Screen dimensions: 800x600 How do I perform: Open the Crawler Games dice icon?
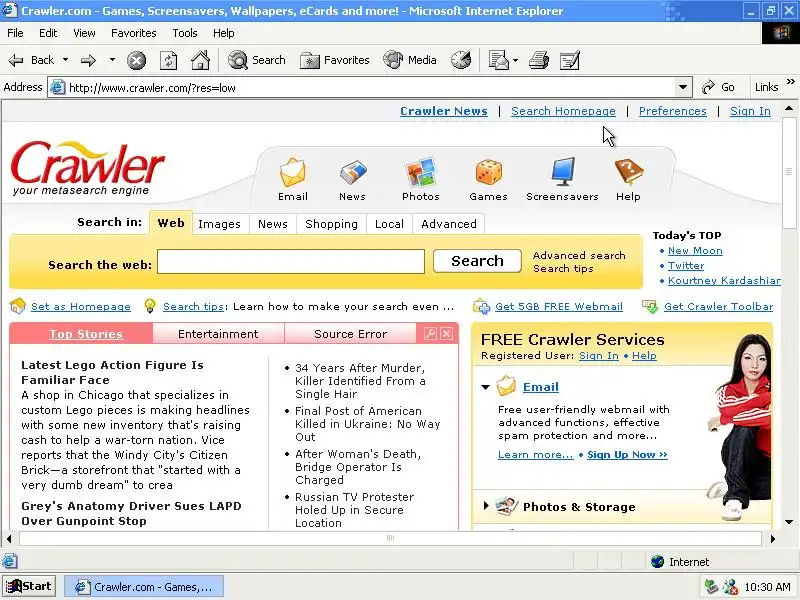[x=488, y=172]
